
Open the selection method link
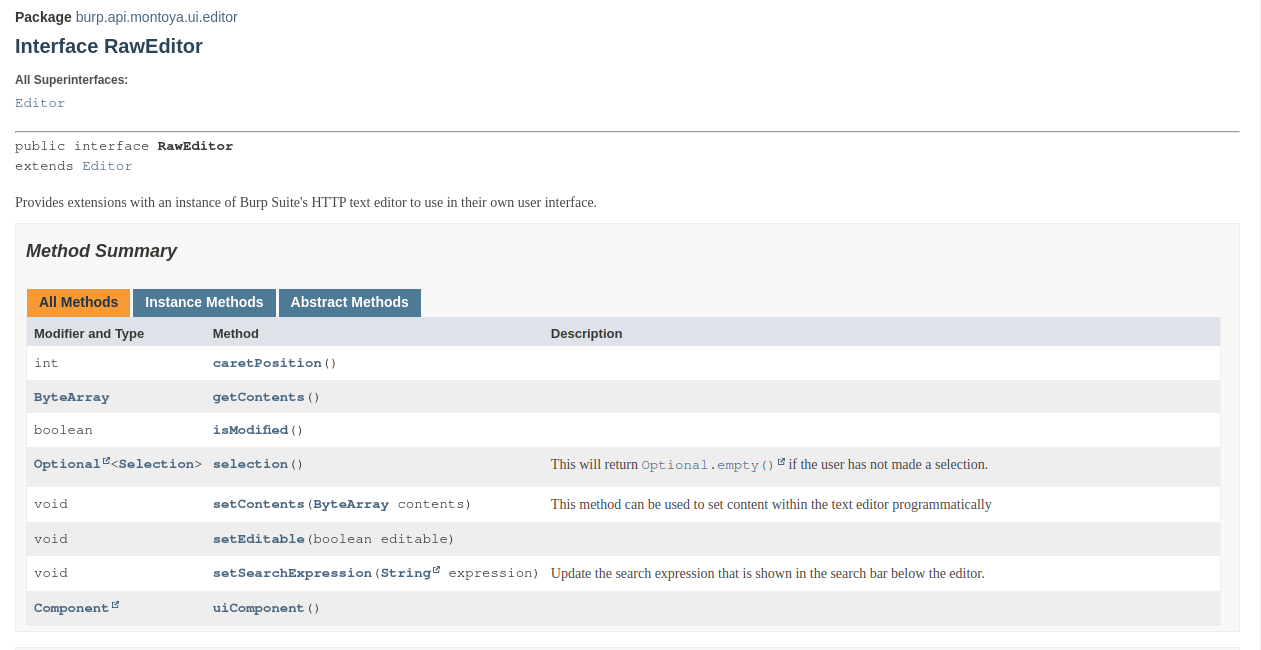[x=250, y=464]
